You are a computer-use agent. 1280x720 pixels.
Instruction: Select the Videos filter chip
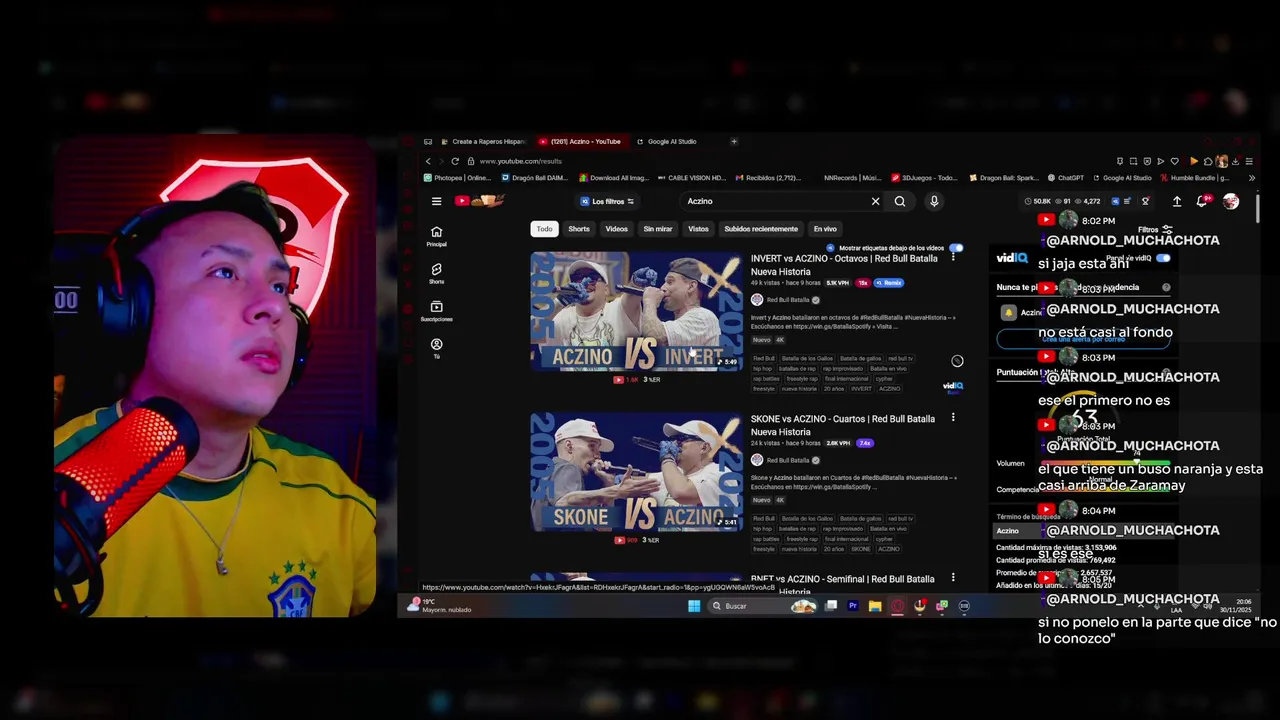(x=617, y=229)
